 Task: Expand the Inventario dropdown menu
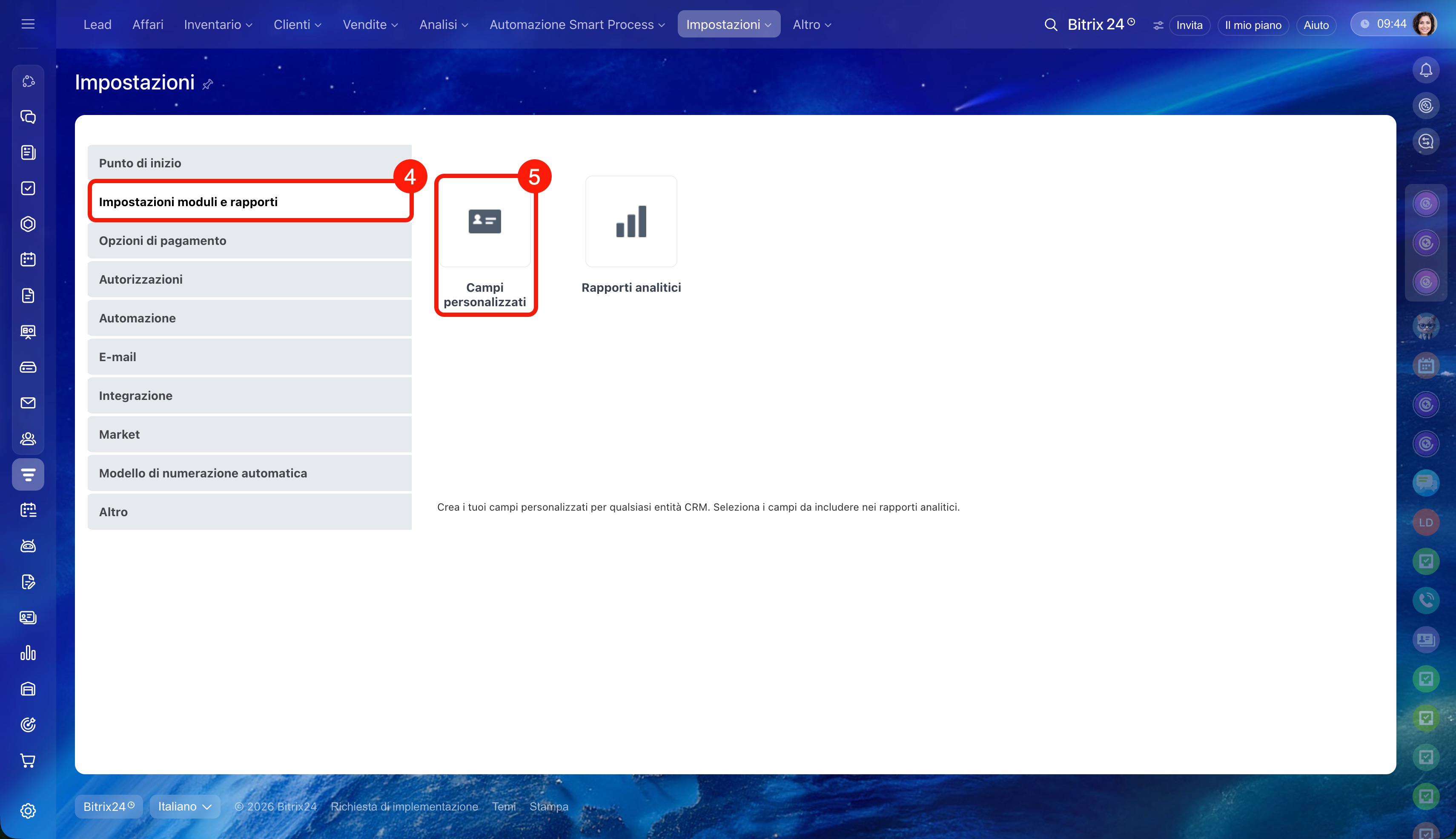click(x=218, y=25)
